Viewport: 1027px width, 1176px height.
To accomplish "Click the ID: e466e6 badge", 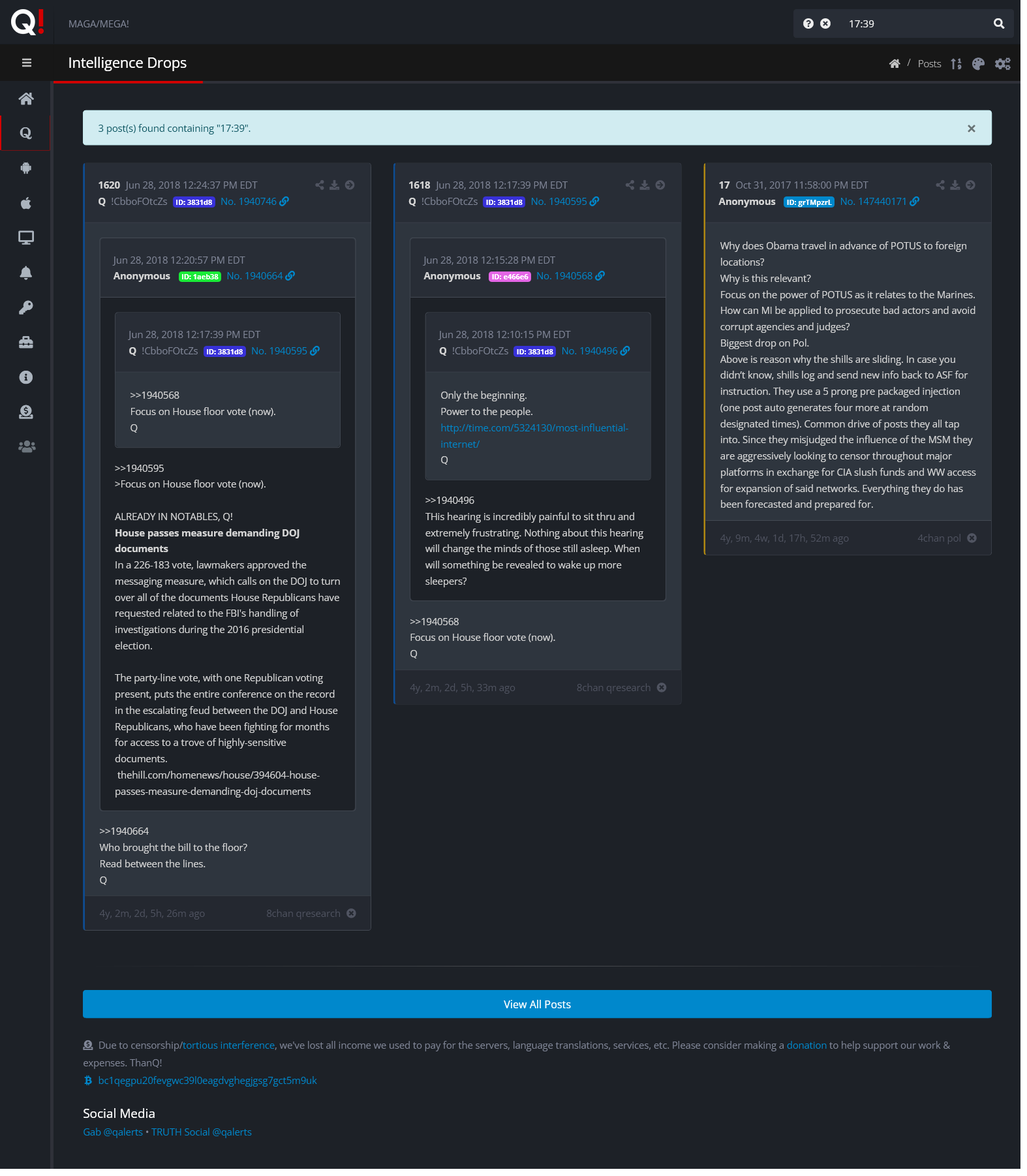I will tap(510, 277).
